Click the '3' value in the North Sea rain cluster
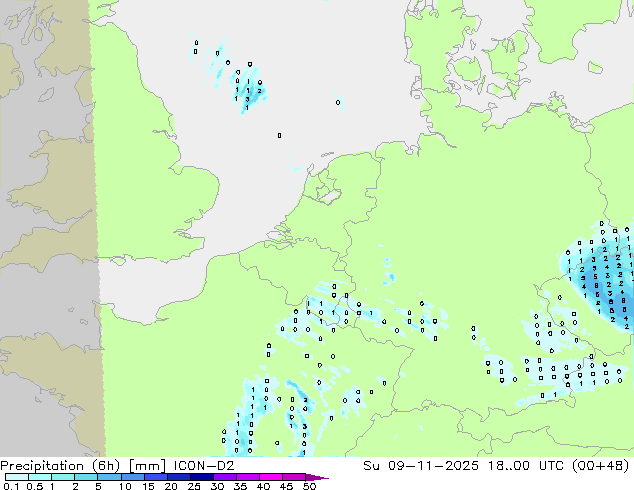Viewport: 634px width, 490px height. (x=247, y=99)
